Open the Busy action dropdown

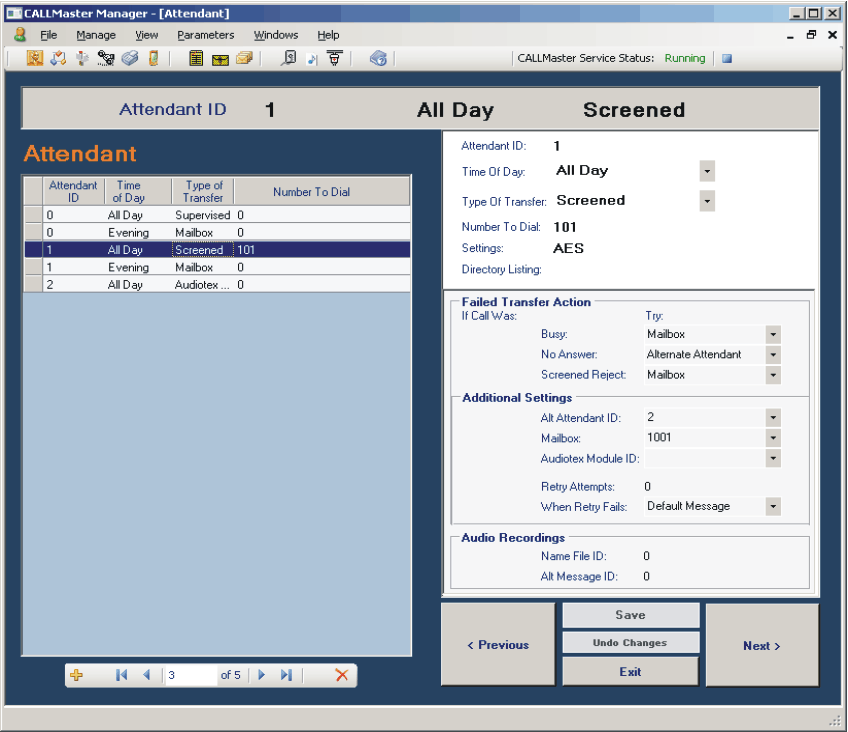[773, 335]
